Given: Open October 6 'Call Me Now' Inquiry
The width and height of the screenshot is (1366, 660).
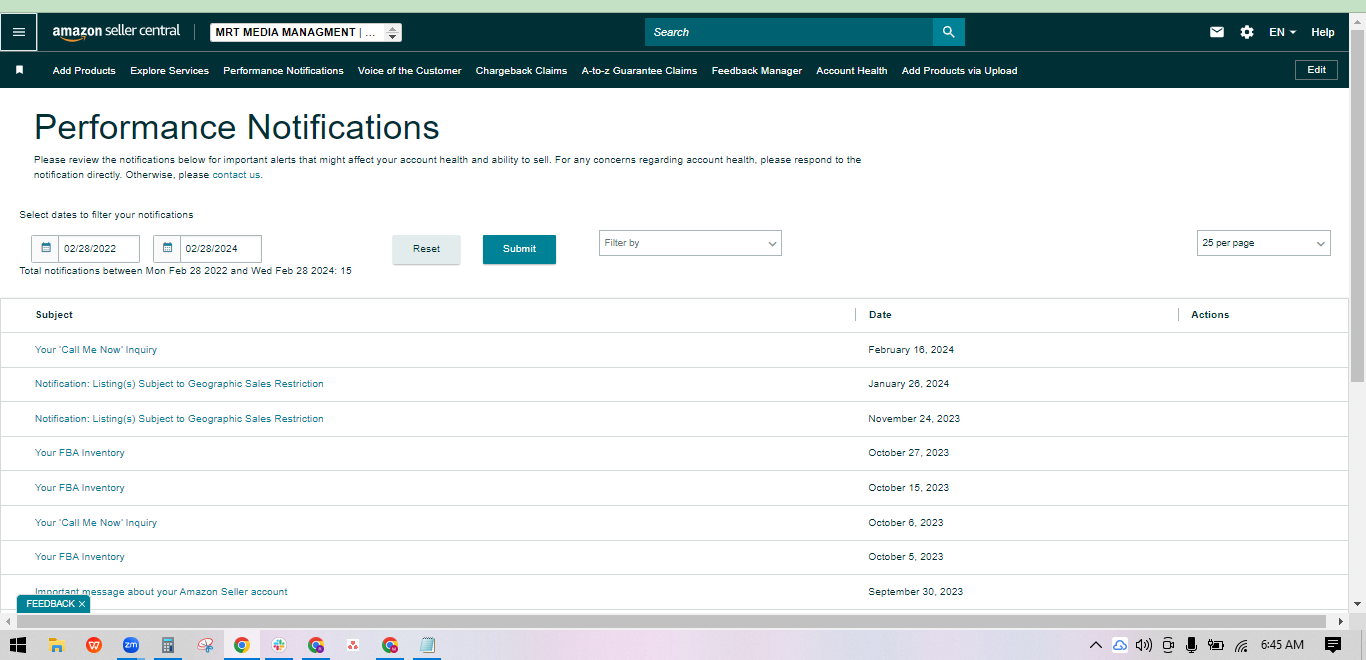Looking at the screenshot, I should tap(96, 523).
